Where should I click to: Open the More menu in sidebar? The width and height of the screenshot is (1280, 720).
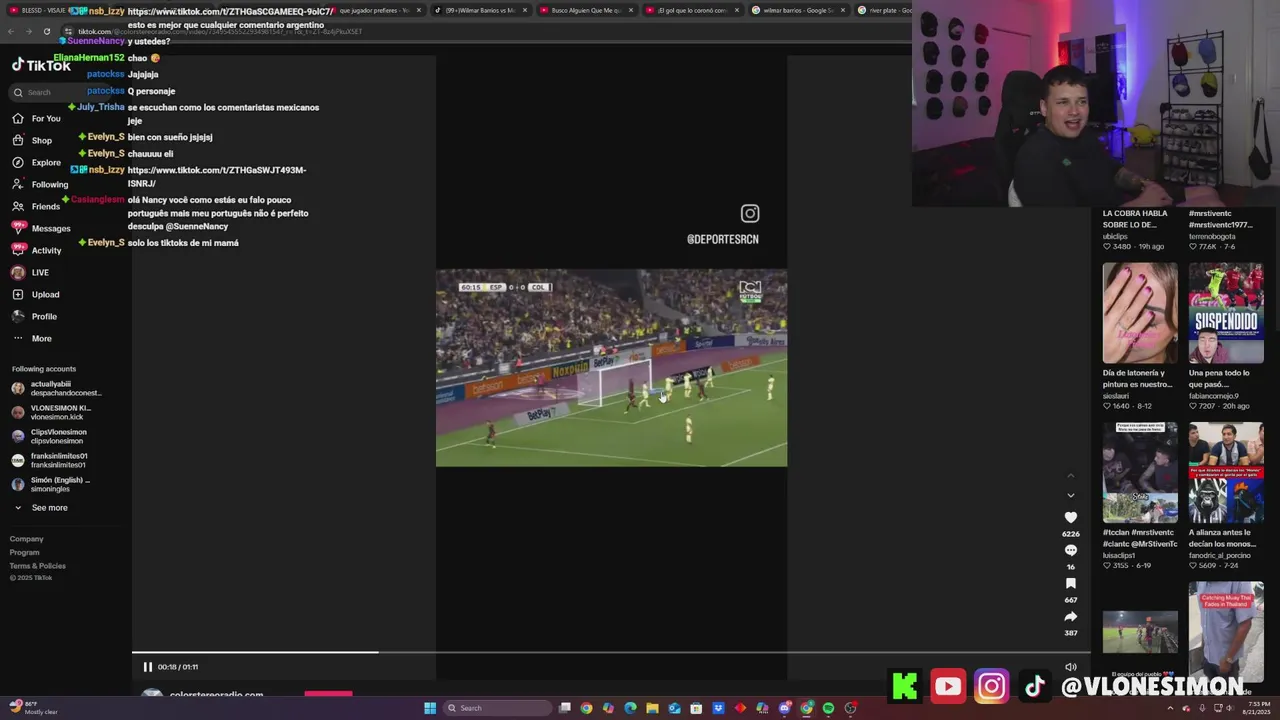32,338
